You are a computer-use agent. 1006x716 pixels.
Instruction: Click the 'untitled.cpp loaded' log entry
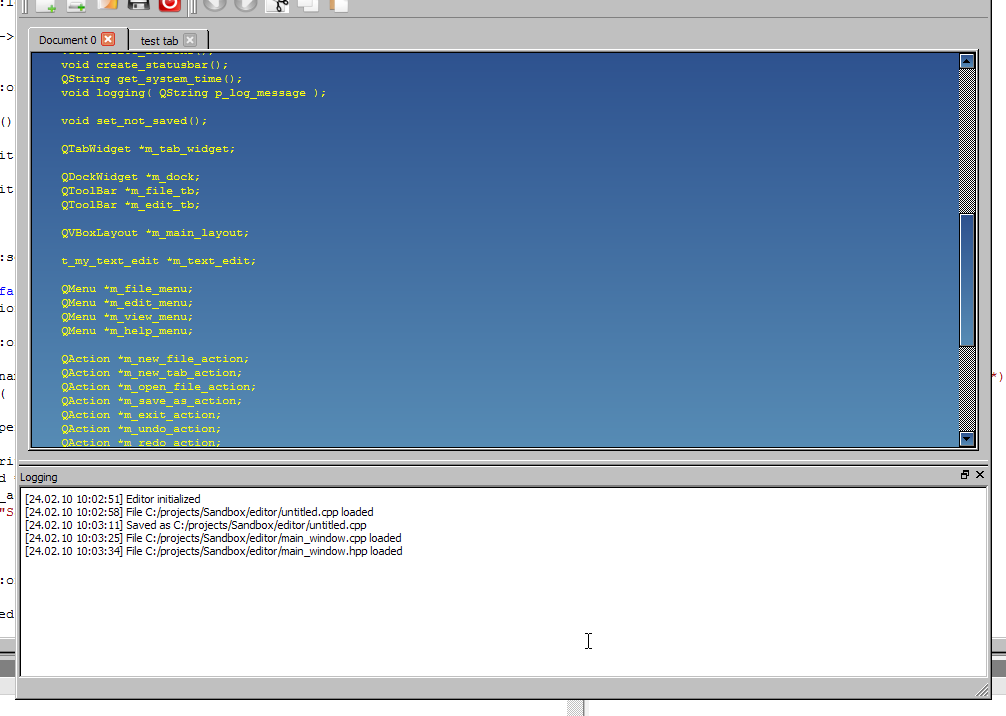(199, 512)
